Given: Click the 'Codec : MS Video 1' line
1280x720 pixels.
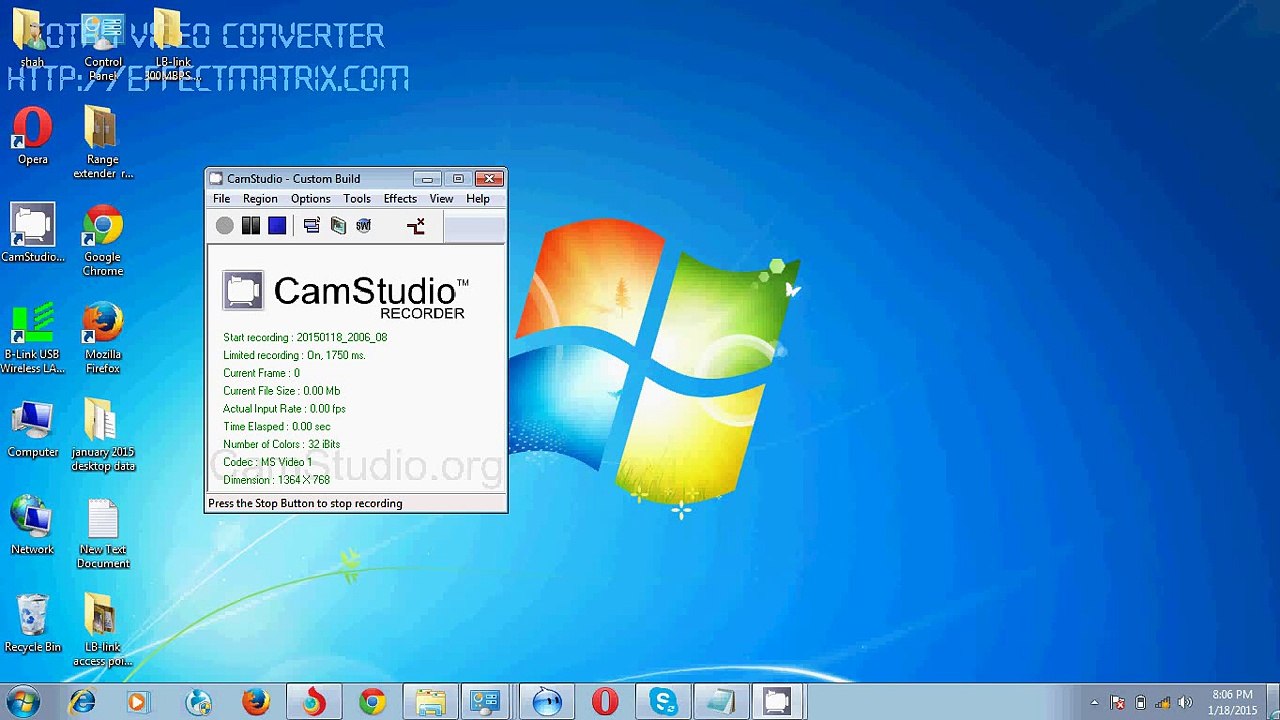Looking at the screenshot, I should point(267,462).
